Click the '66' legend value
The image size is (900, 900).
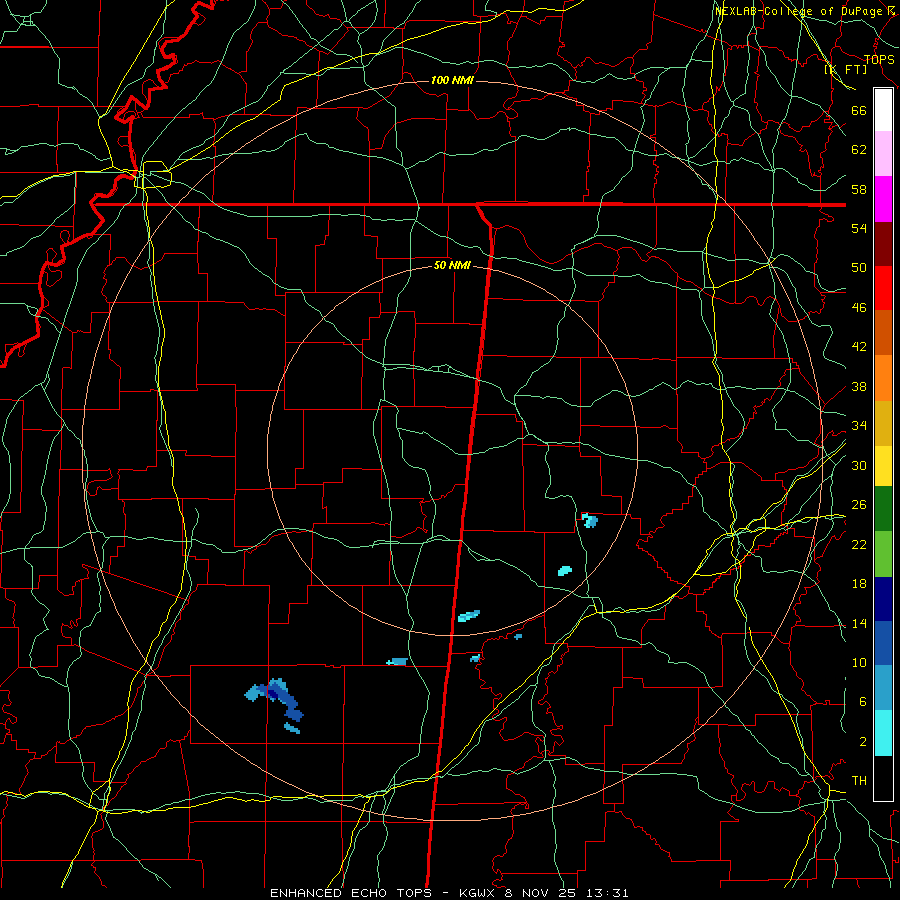pyautogui.click(x=859, y=111)
